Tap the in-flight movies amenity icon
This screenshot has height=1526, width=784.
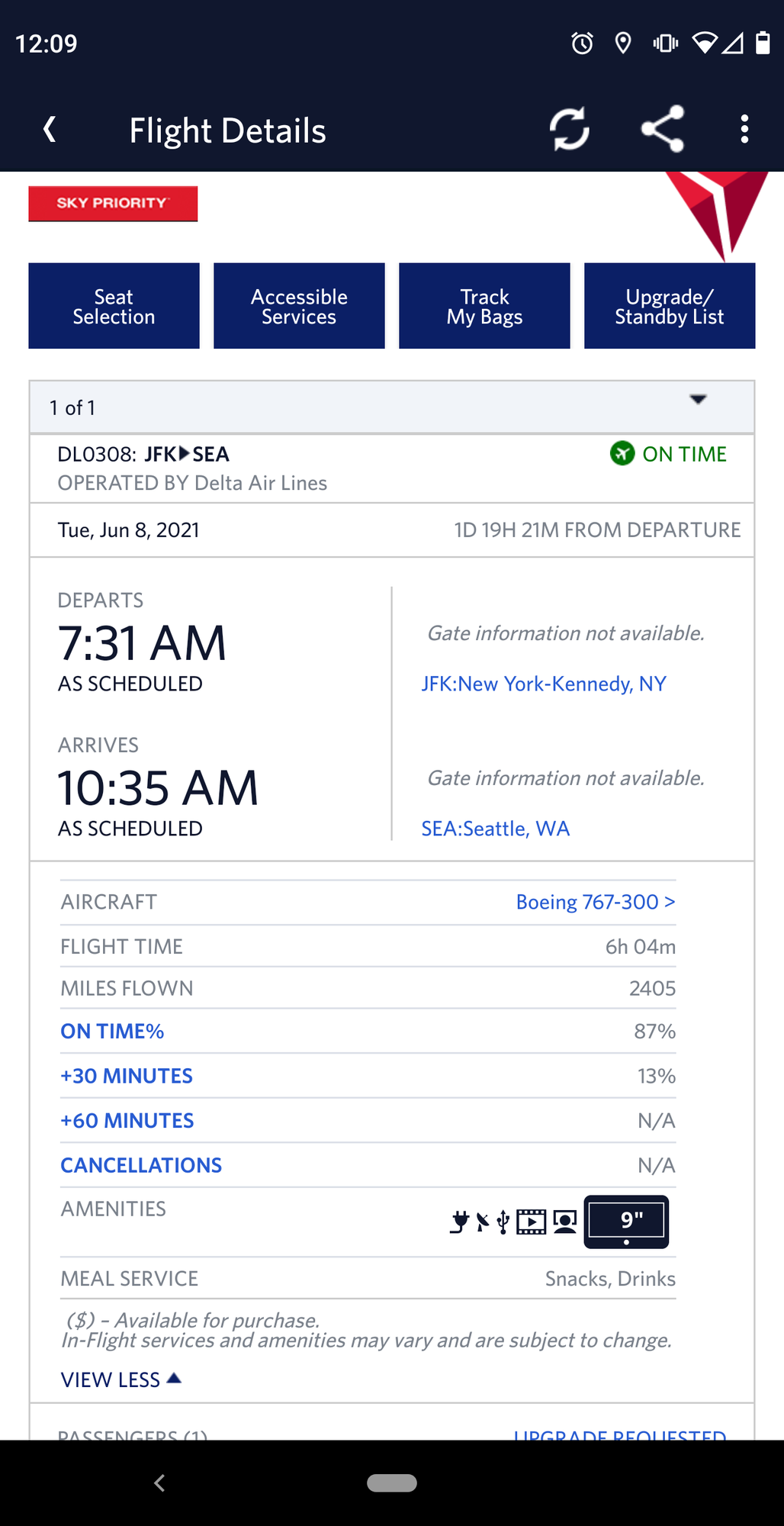[532, 1222]
